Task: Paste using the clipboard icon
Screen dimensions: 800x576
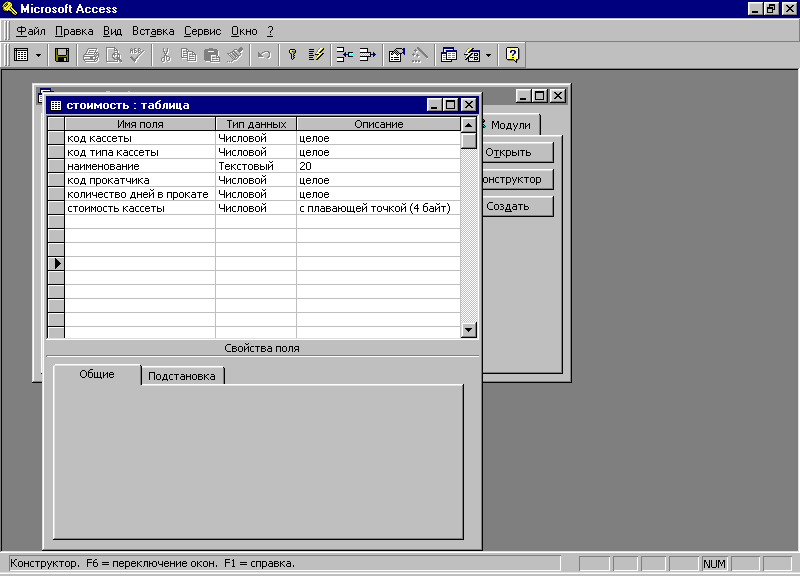Action: tap(212, 55)
